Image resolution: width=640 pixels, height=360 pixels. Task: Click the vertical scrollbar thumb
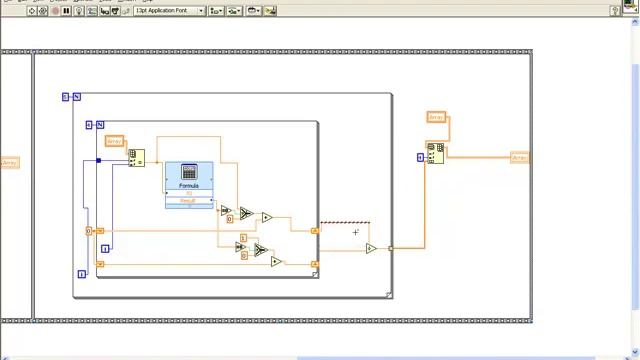(x=635, y=187)
